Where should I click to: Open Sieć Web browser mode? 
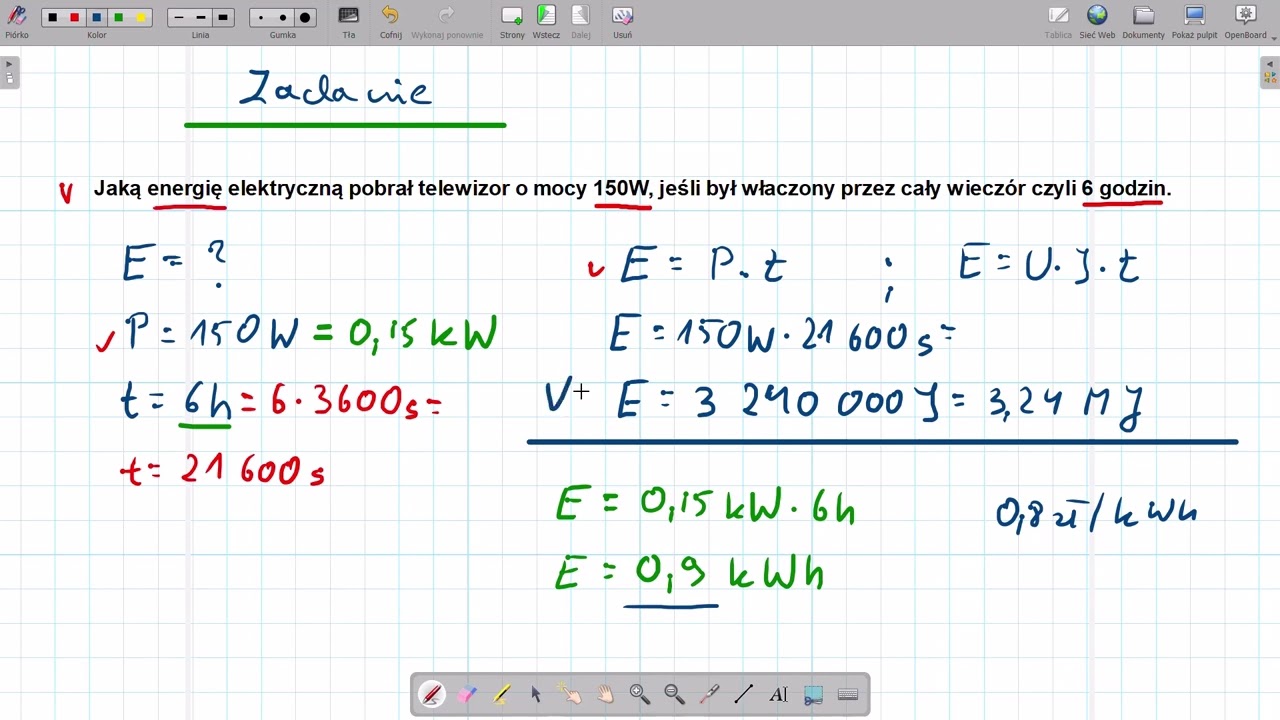coord(1097,21)
